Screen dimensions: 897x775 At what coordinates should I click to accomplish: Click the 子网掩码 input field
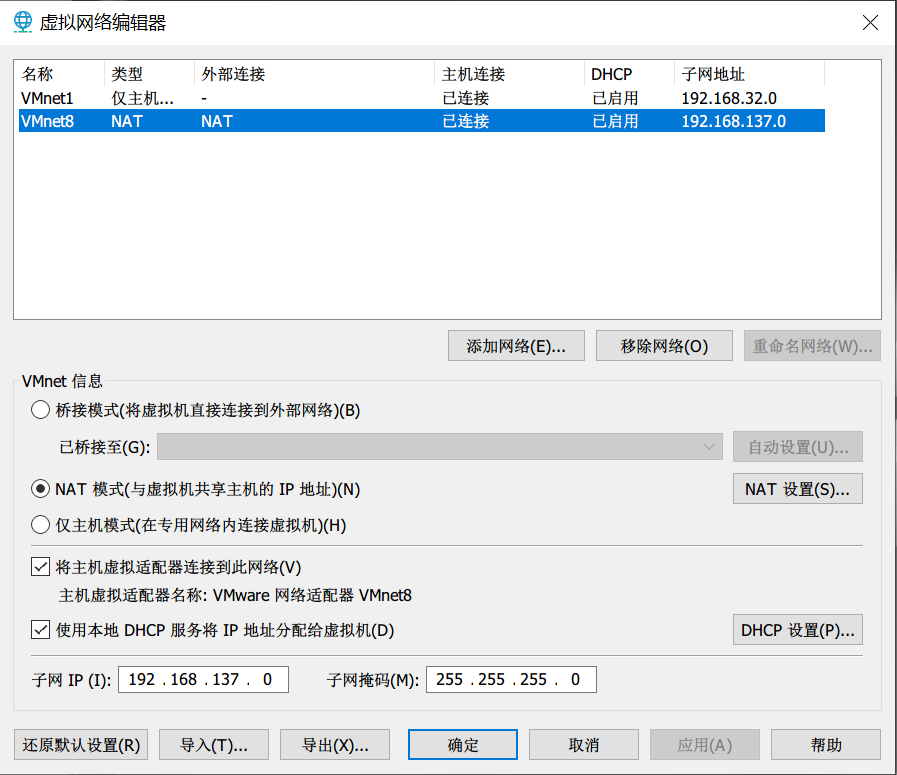pos(511,679)
